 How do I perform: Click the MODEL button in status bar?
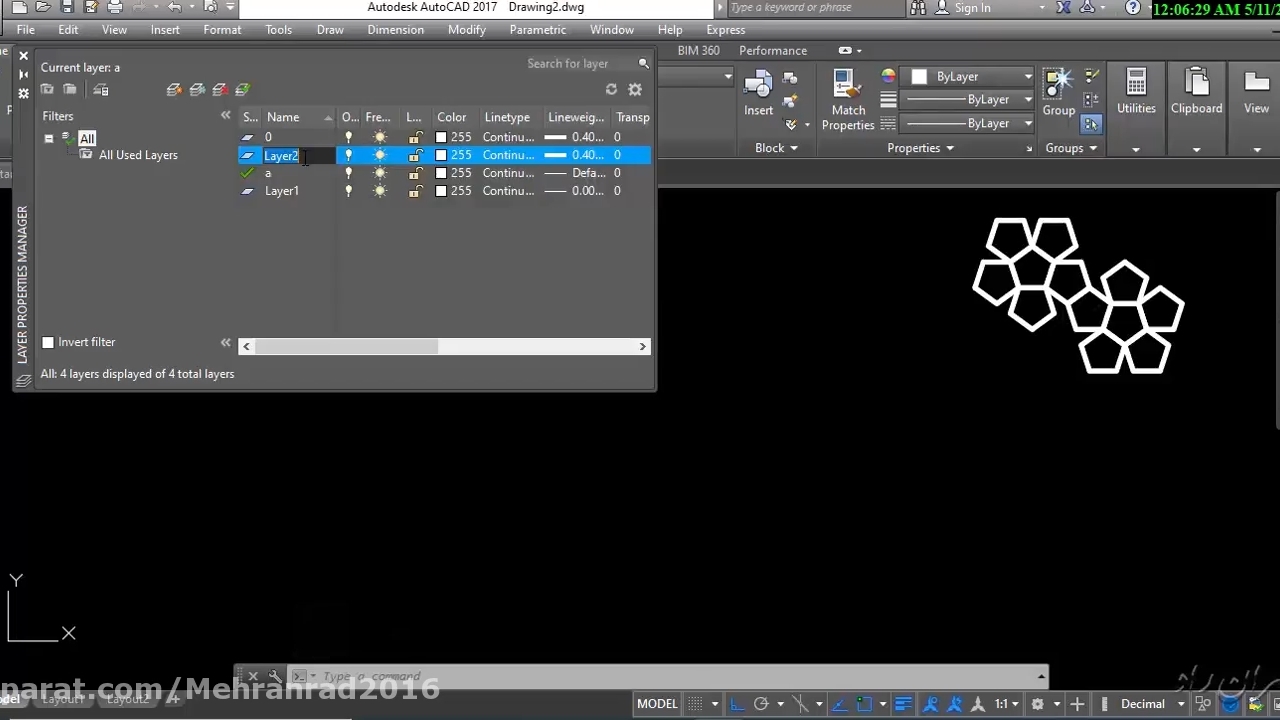[x=657, y=704]
